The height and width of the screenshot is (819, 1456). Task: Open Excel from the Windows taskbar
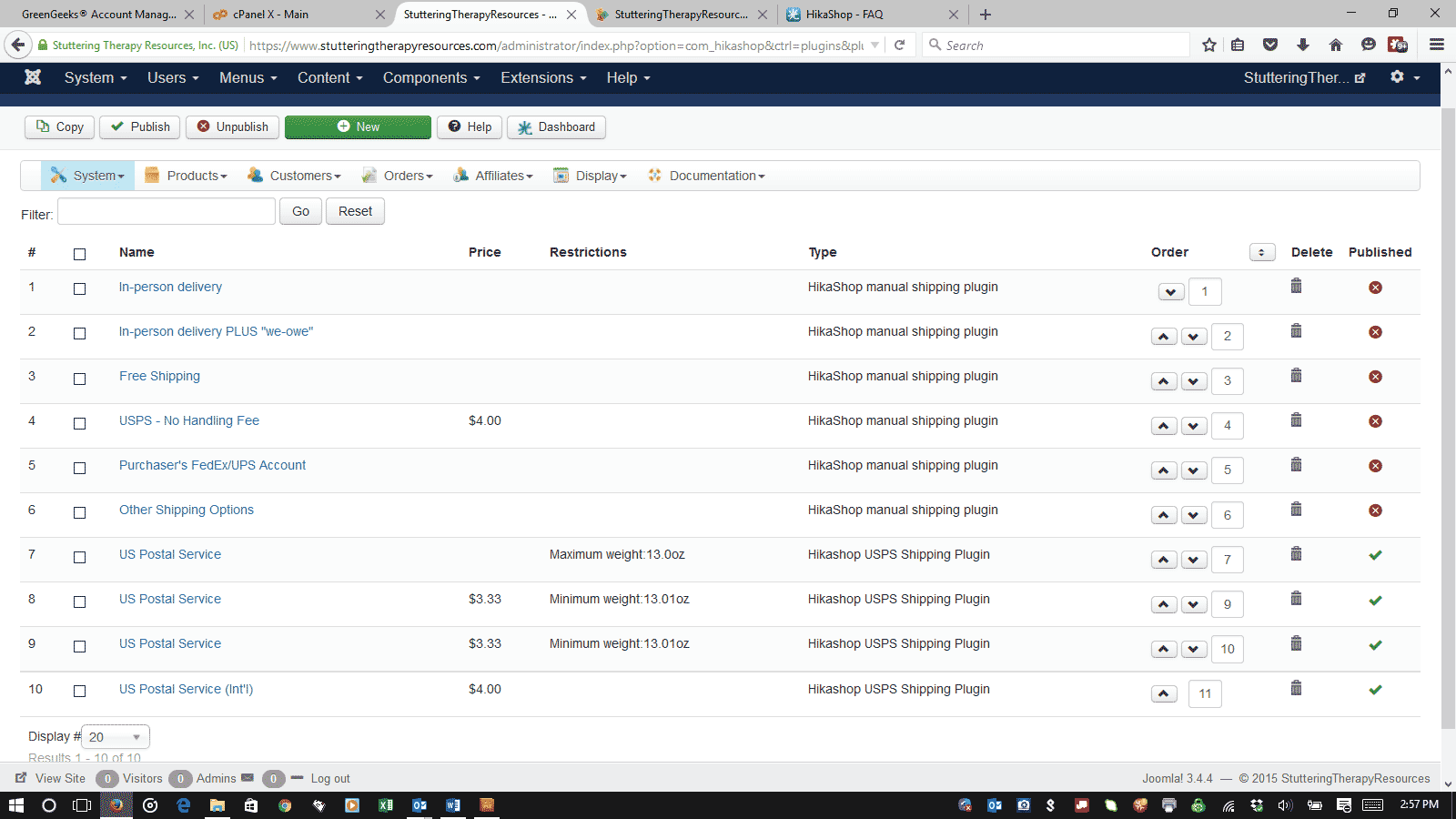tap(386, 805)
